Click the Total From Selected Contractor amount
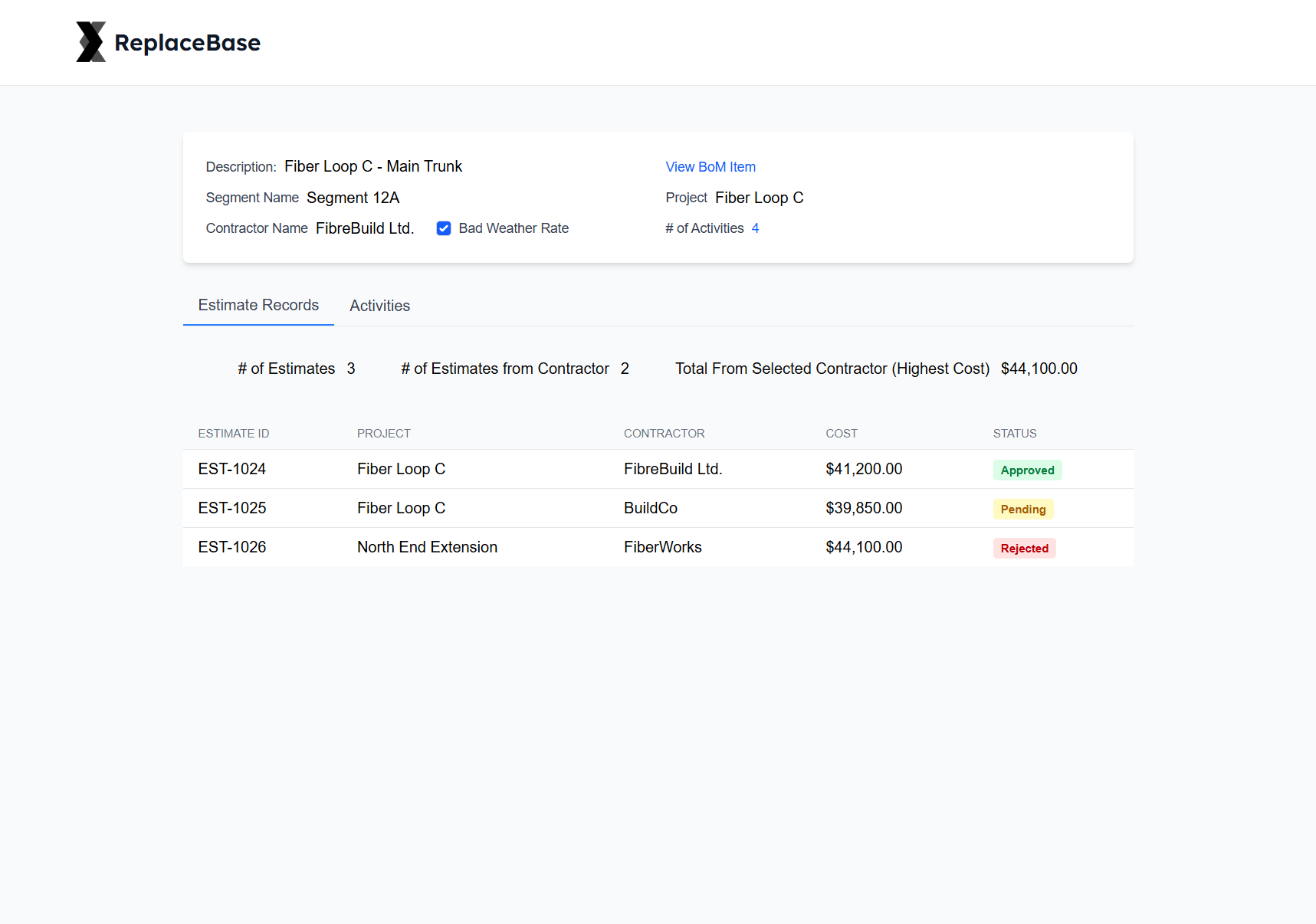This screenshot has width=1316, height=924. click(x=1039, y=369)
